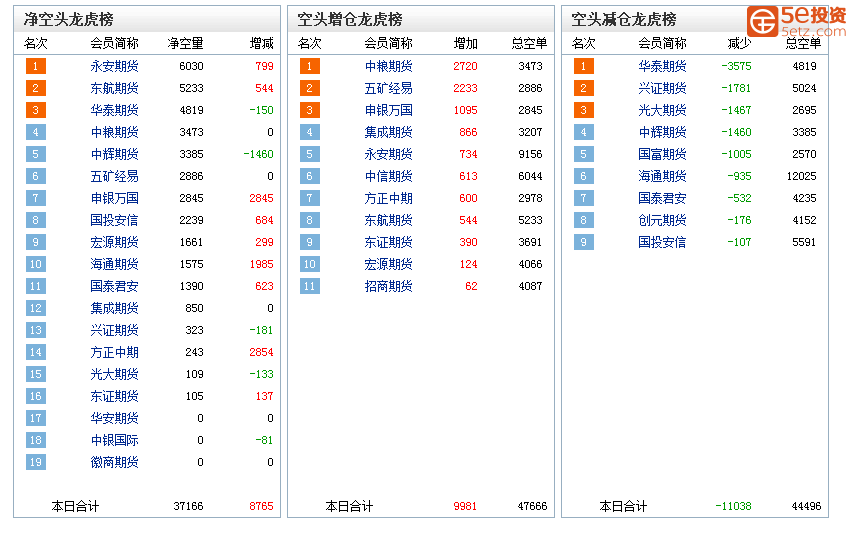
Task: Open 东证期货 in the 净空头龙虎榜 table
Action: tap(114, 396)
